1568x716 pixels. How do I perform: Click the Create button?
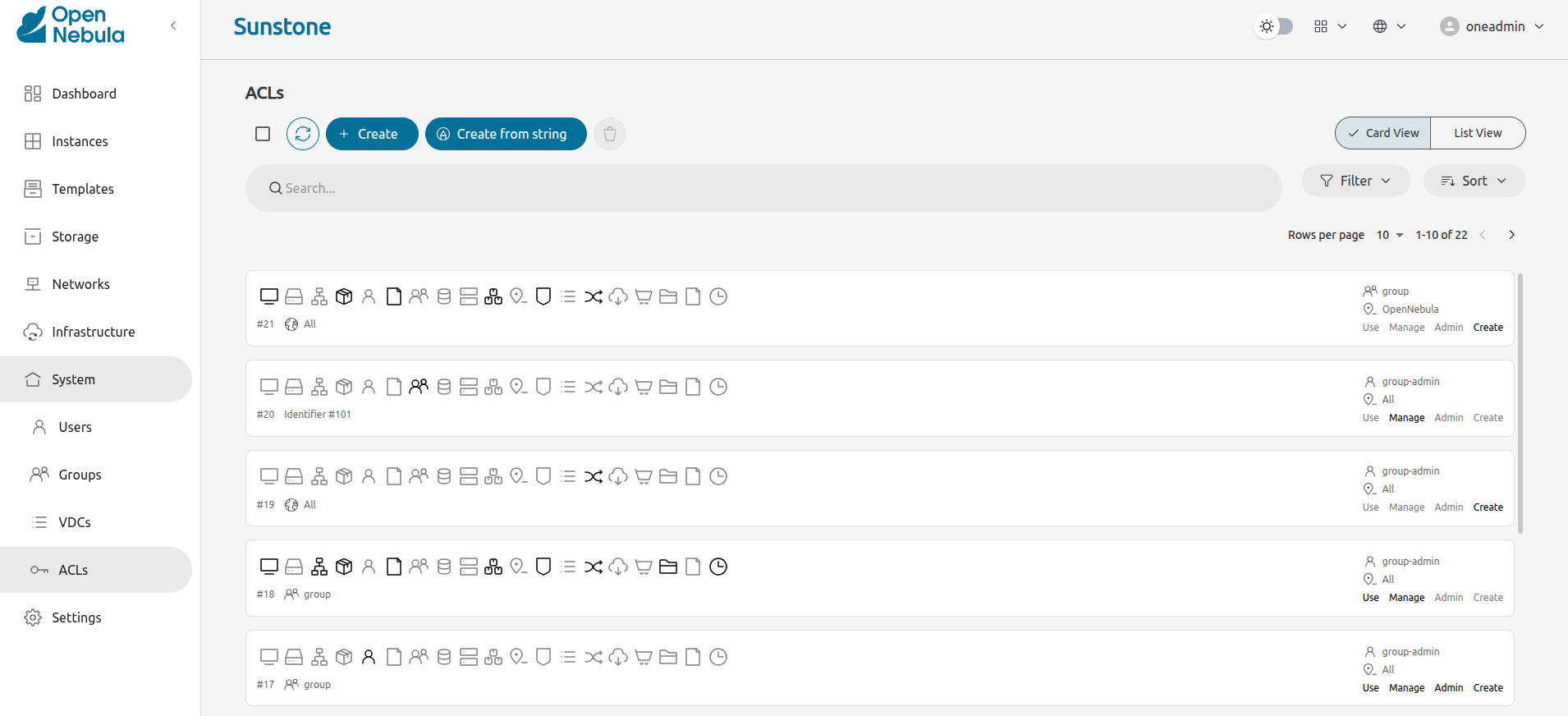[372, 134]
